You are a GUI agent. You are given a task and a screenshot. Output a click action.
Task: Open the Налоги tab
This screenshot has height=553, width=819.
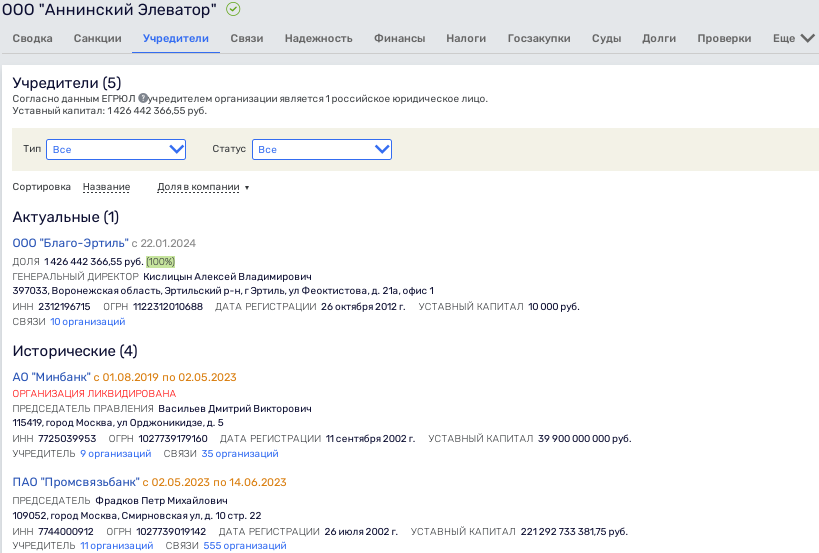(x=466, y=38)
